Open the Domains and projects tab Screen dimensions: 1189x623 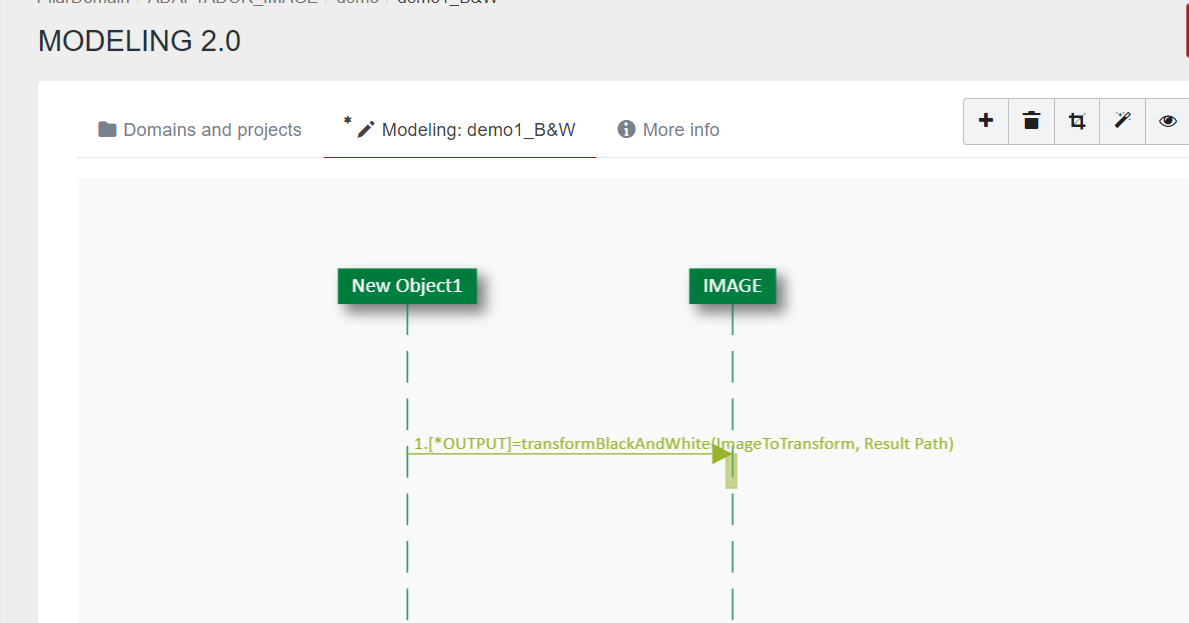point(212,130)
